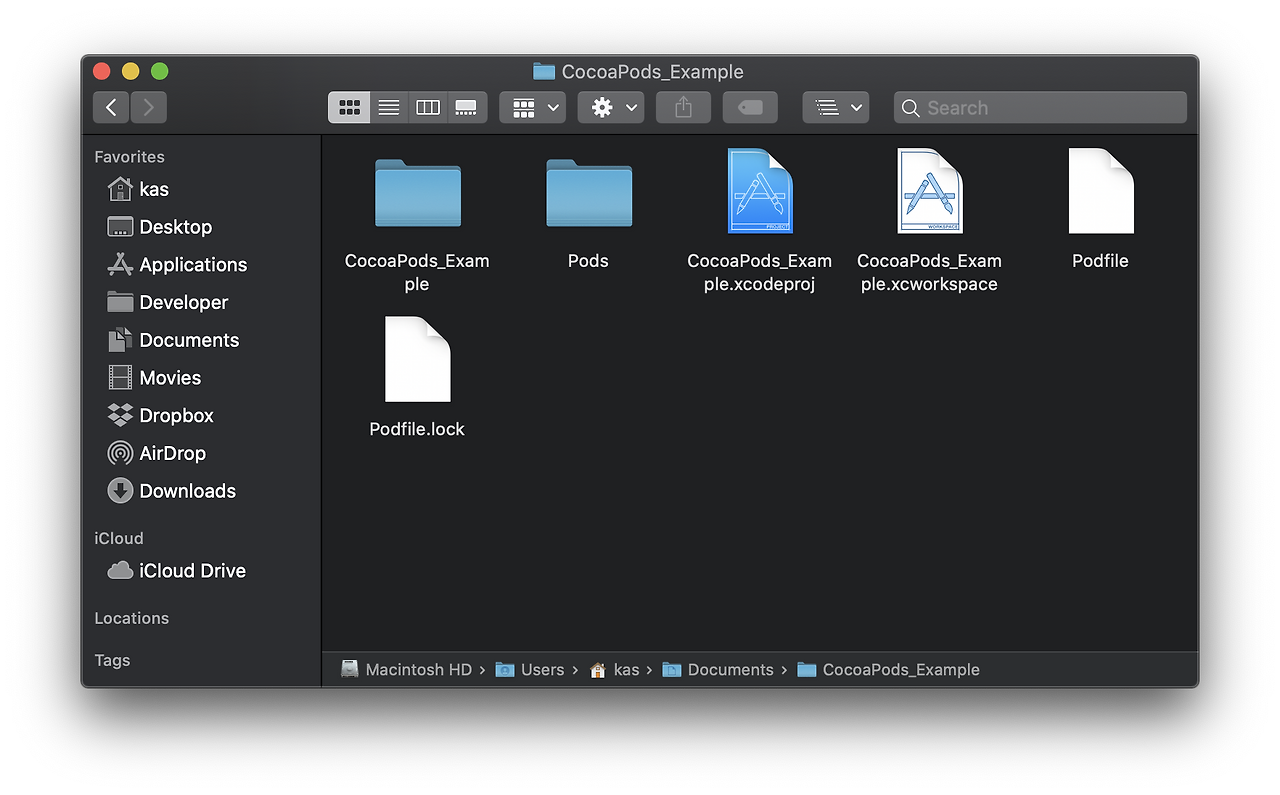This screenshot has height=795, width=1280.
Task: Select Documents in sidebar
Action: tap(173, 340)
